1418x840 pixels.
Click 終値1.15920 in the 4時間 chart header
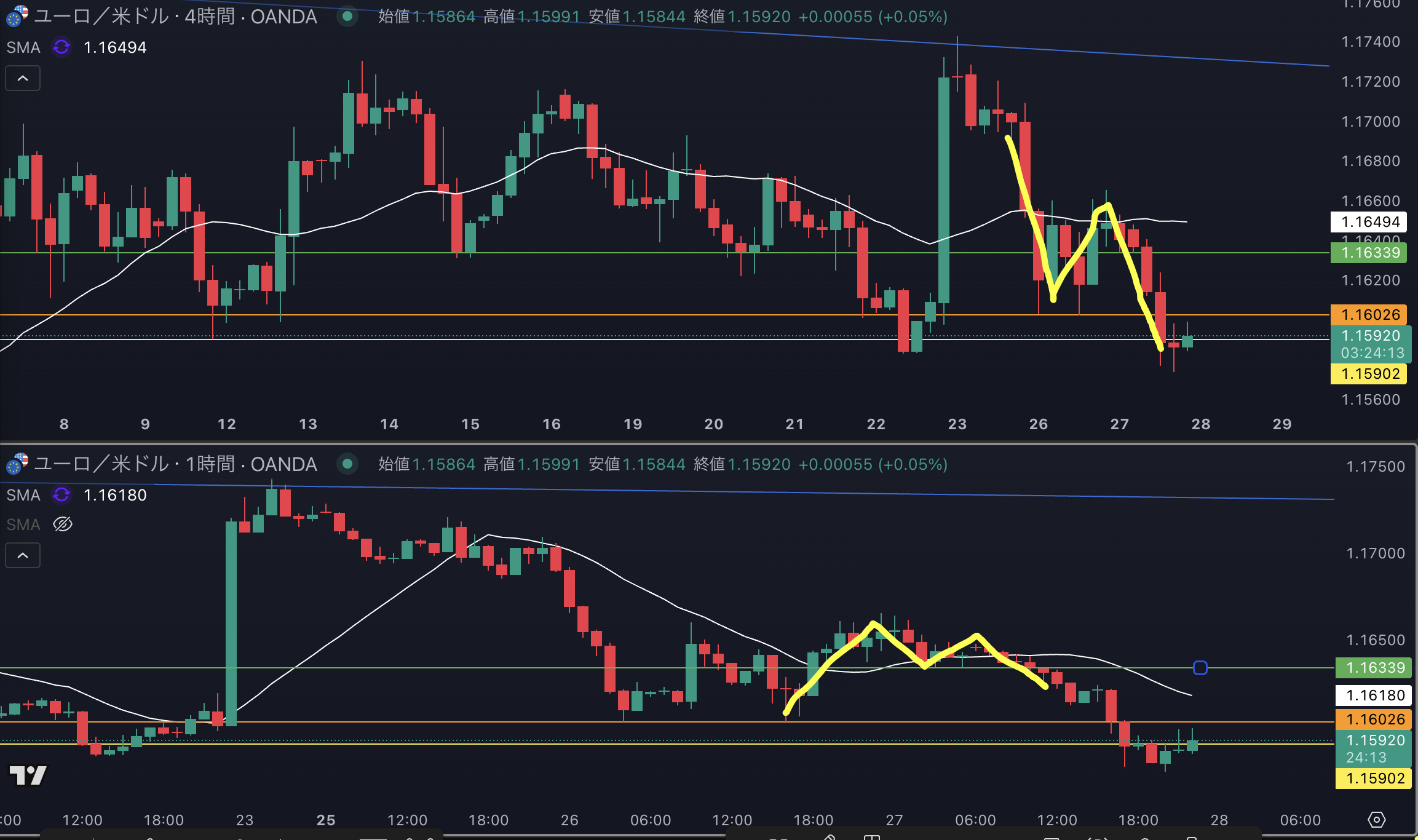[742, 16]
